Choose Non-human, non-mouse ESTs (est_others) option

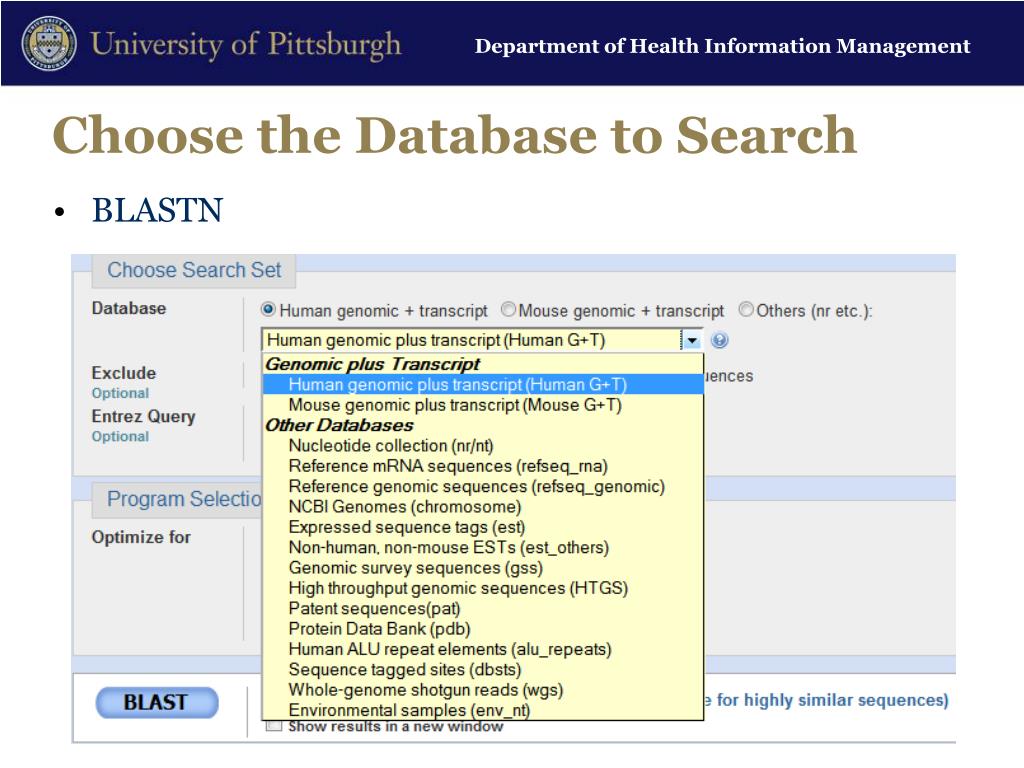click(x=483, y=547)
